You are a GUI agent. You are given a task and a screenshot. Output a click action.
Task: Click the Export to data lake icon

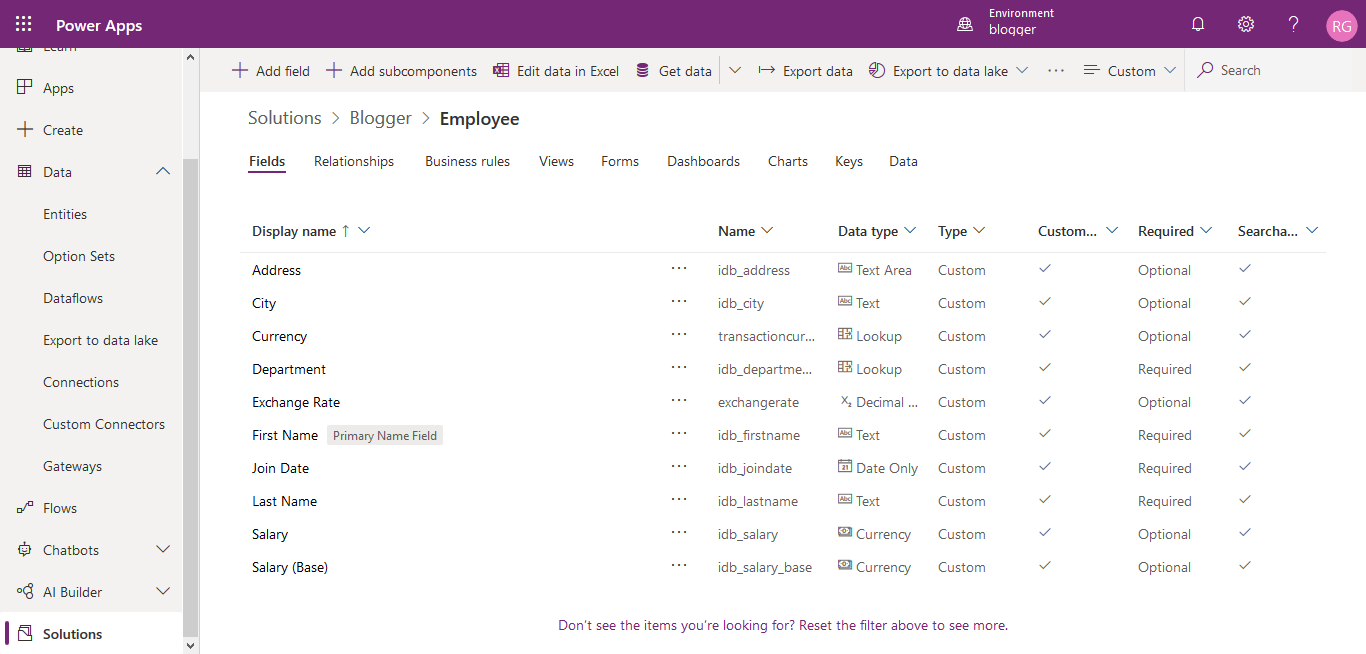pyautogui.click(x=877, y=71)
